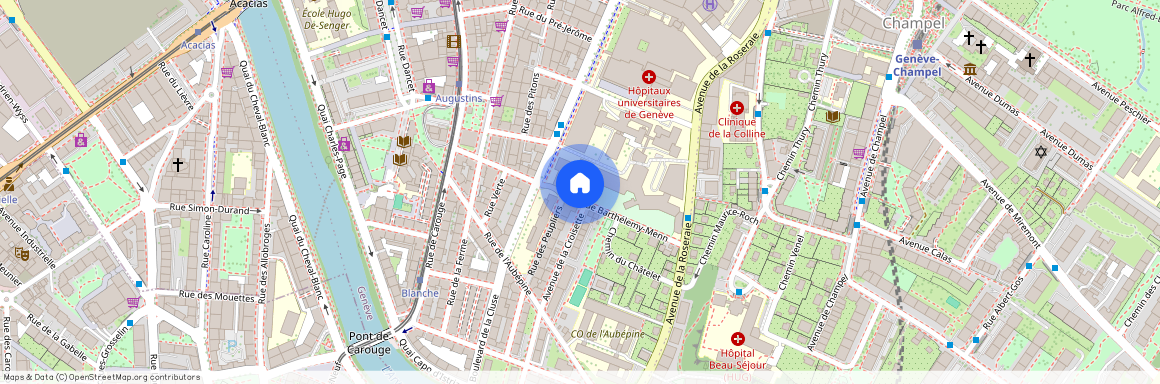
Task: Click the shopping cart icon on Avenue de Champel
Action: tap(859, 153)
